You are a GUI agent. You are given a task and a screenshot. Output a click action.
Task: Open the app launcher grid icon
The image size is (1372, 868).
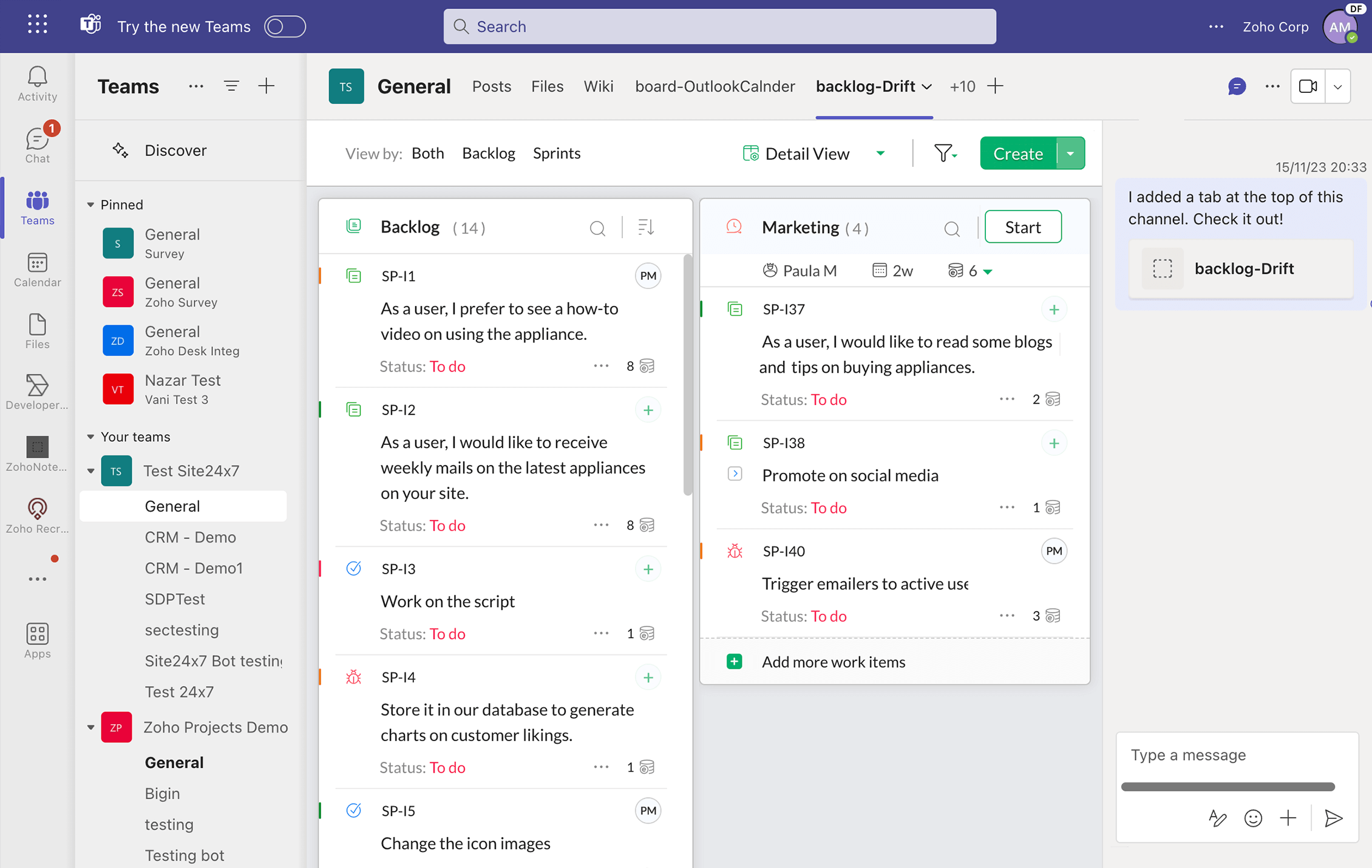point(37,25)
